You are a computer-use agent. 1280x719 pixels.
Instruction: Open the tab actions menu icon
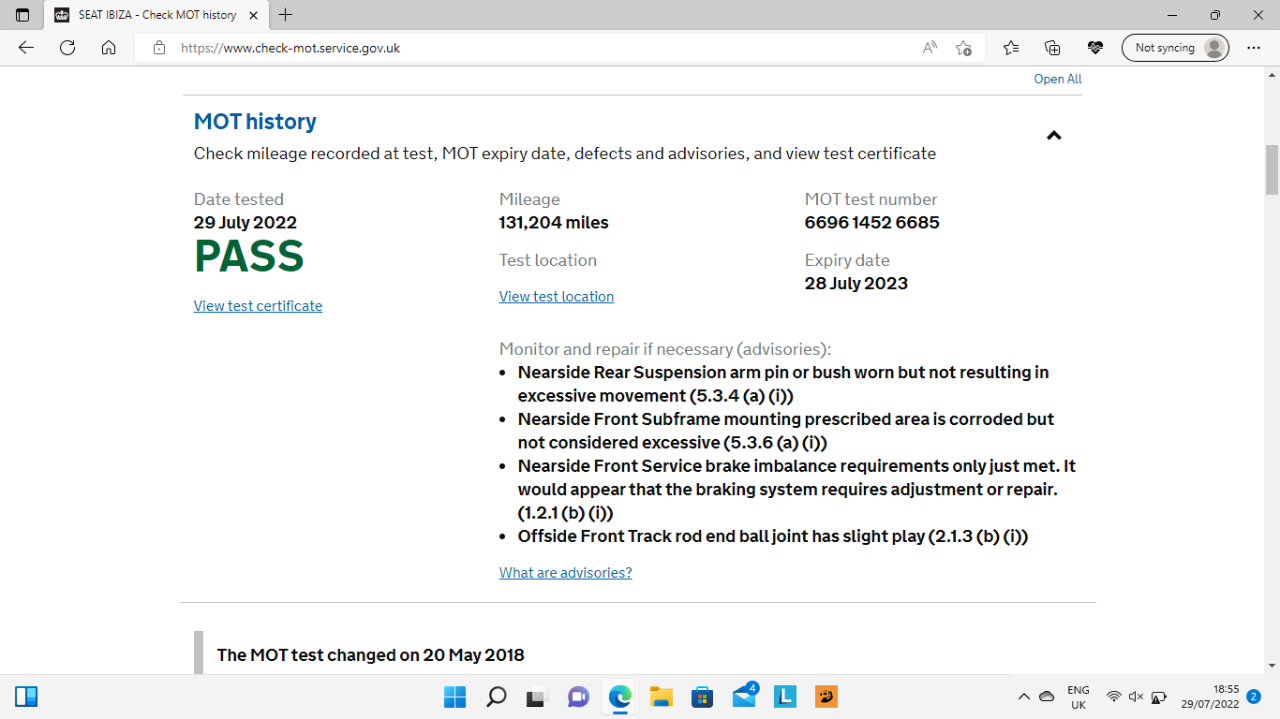(x=22, y=15)
